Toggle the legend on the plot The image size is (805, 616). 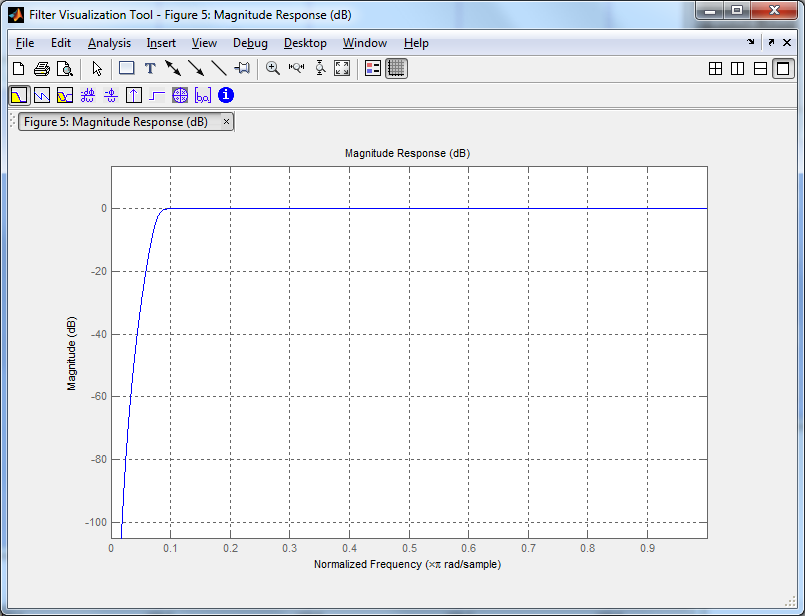(373, 68)
